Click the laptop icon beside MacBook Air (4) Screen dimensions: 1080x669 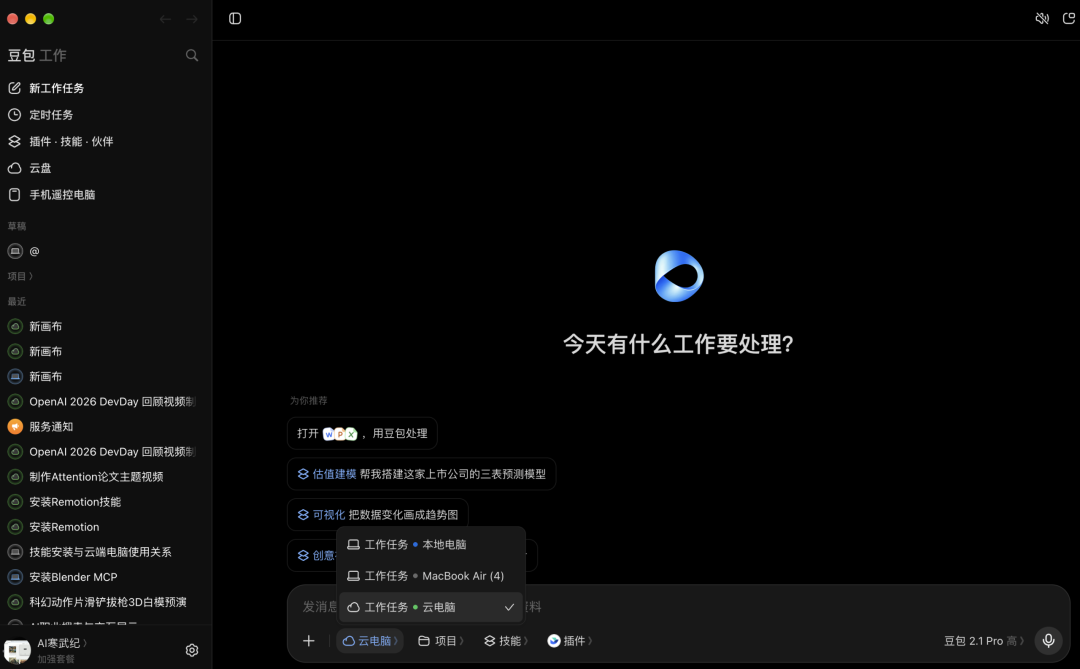353,576
